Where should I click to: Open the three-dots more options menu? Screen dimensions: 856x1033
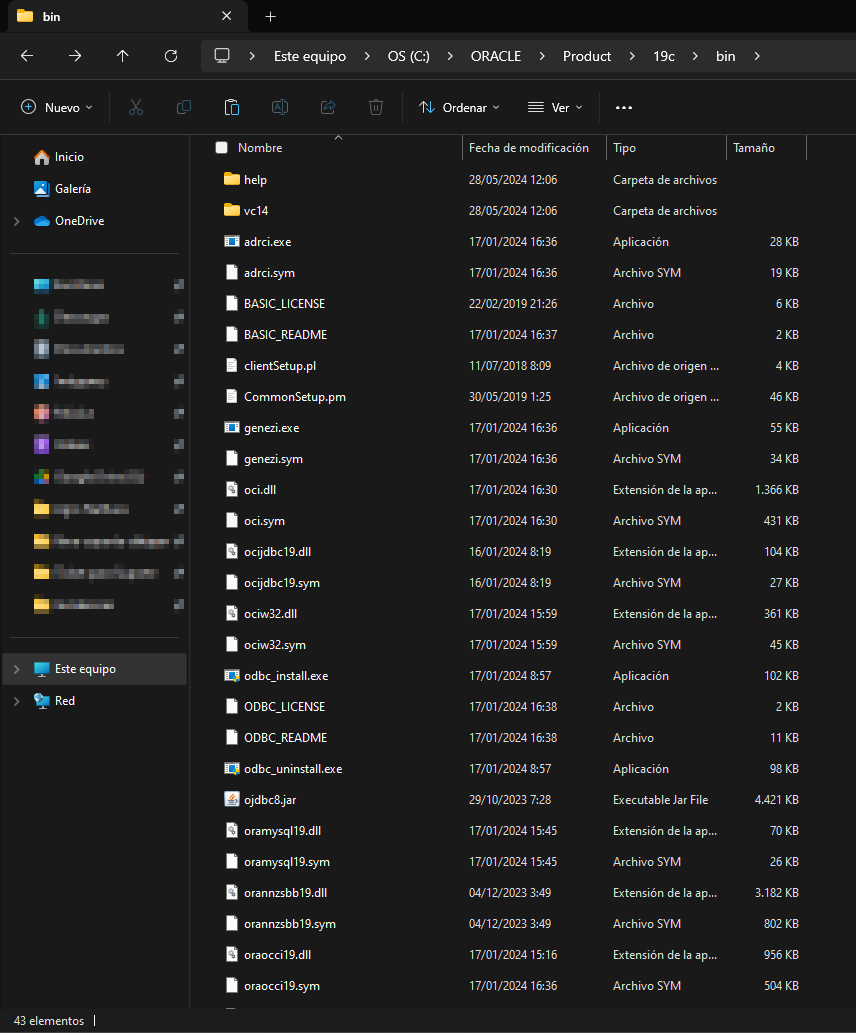coord(623,107)
